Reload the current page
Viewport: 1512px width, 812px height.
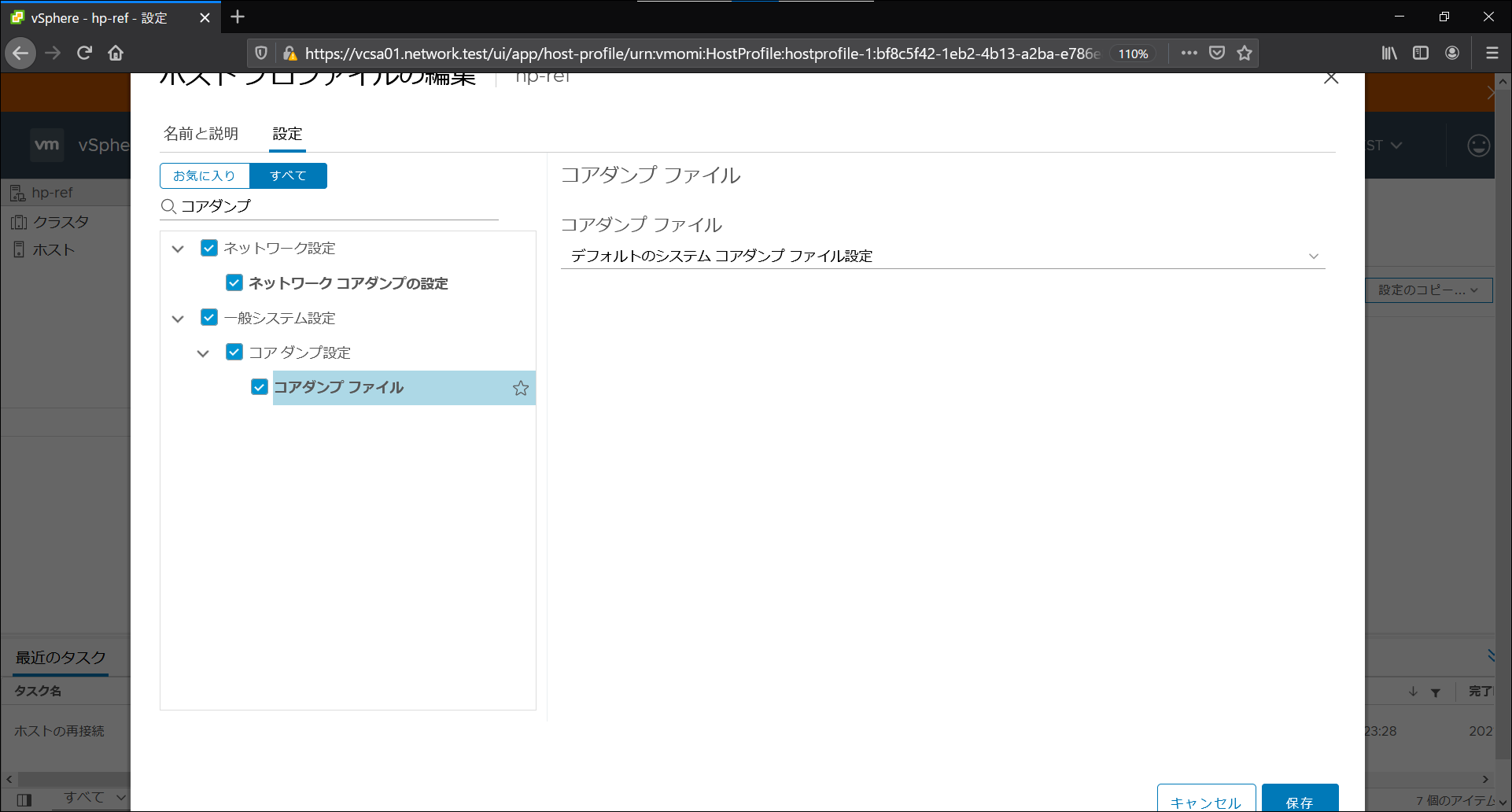84,53
